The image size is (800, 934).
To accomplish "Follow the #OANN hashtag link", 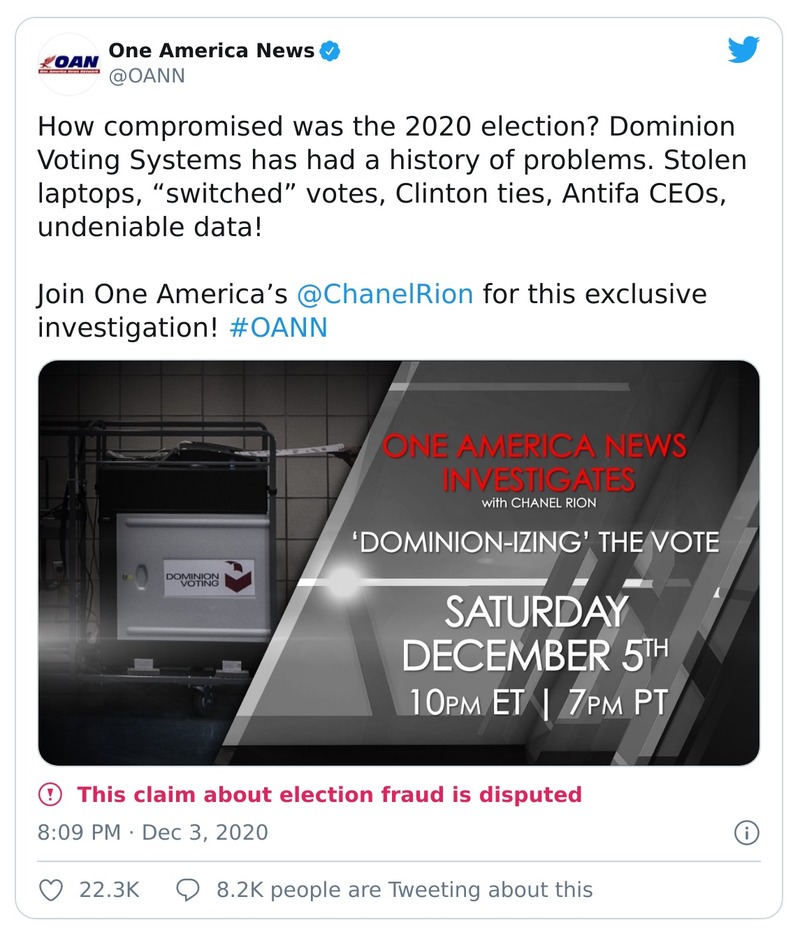I will point(277,327).
